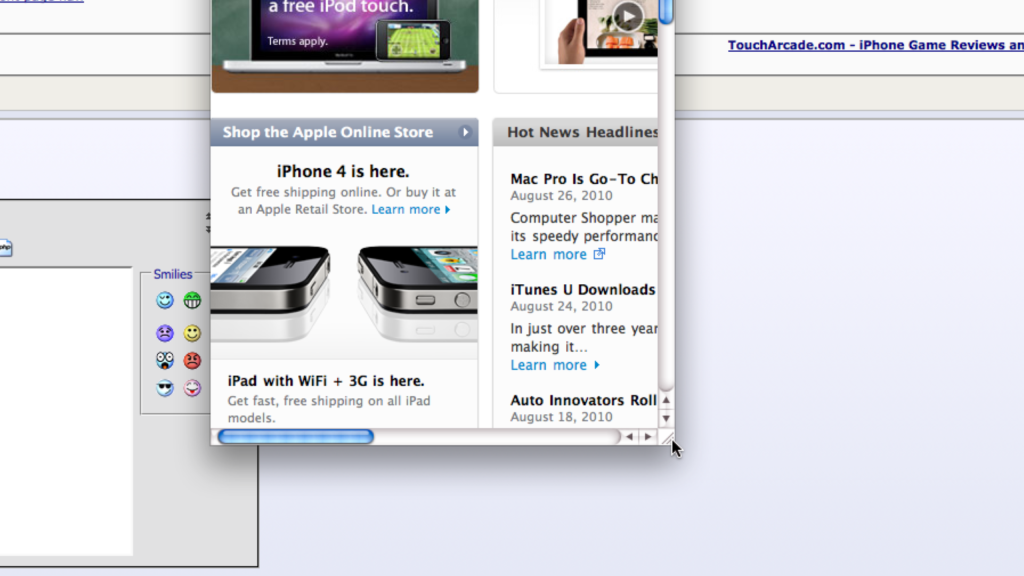Click iPad with WiFi + 3G is here
Screen dimensions: 1024x576
click(x=326, y=381)
